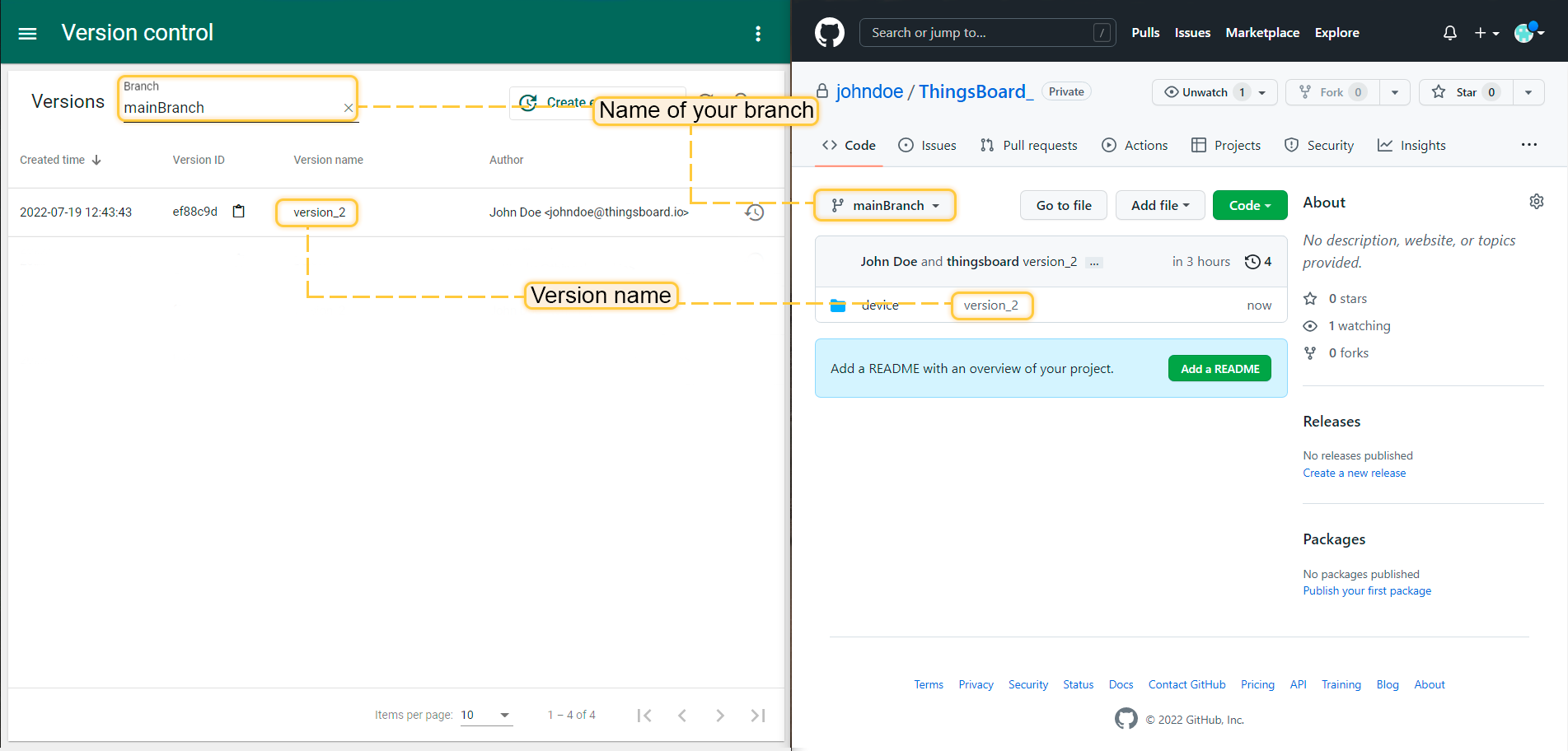Sort by Created time column
Image resolution: width=1568 pixels, height=751 pixels.
[60, 160]
